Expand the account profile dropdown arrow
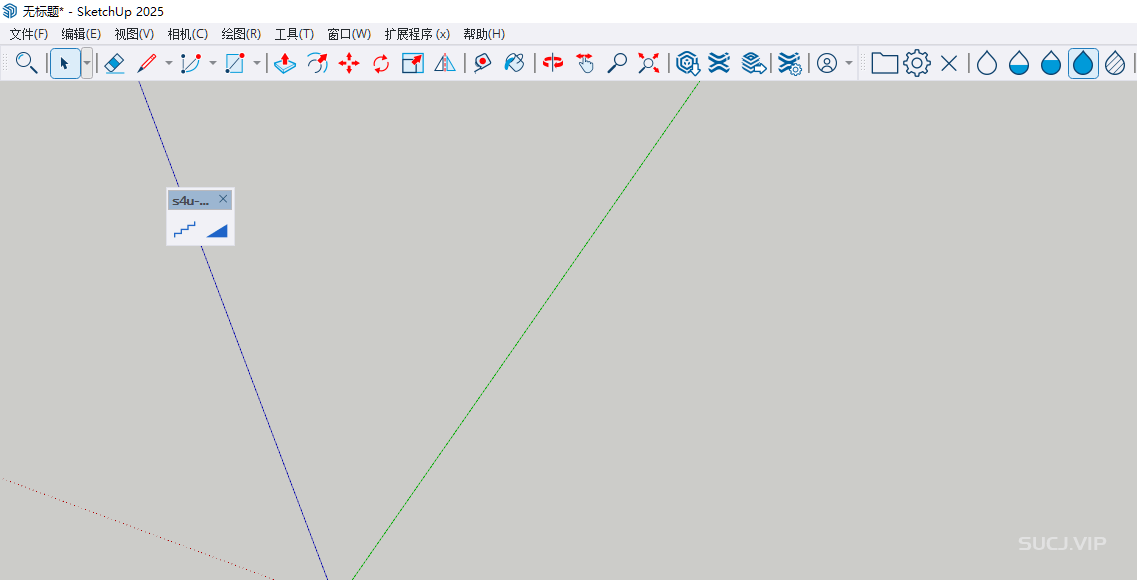Screen dimensions: 1137x580 tap(849, 63)
